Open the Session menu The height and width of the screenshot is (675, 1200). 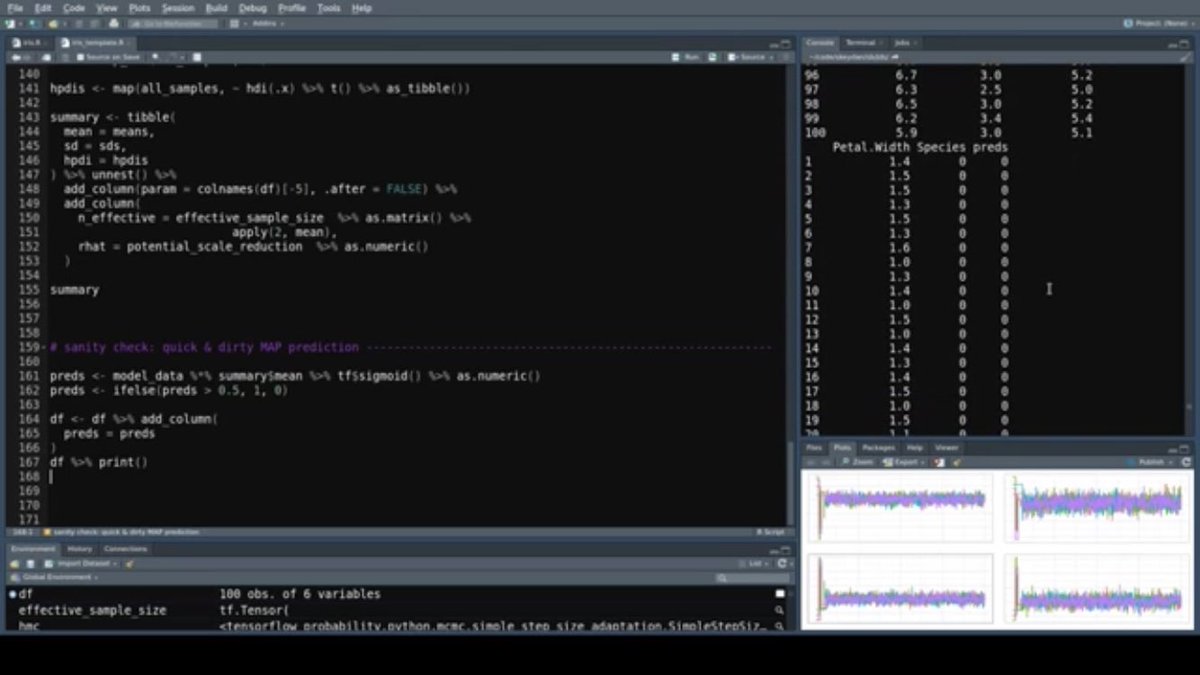[178, 8]
